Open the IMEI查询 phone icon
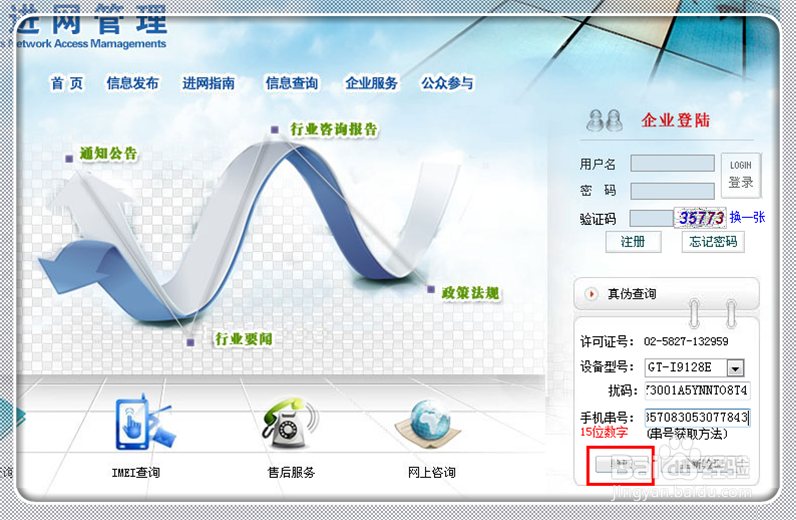Image resolution: width=796 pixels, height=520 pixels. click(145, 422)
